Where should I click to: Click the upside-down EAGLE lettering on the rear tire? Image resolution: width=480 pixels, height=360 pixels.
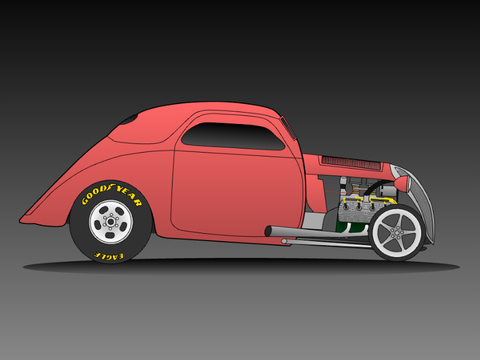(110, 255)
